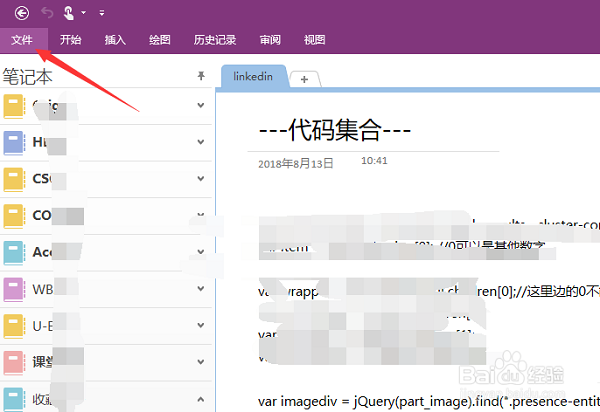Select the linkedin section tab
Screen dimensions: 600x412
pyautogui.click(x=253, y=77)
